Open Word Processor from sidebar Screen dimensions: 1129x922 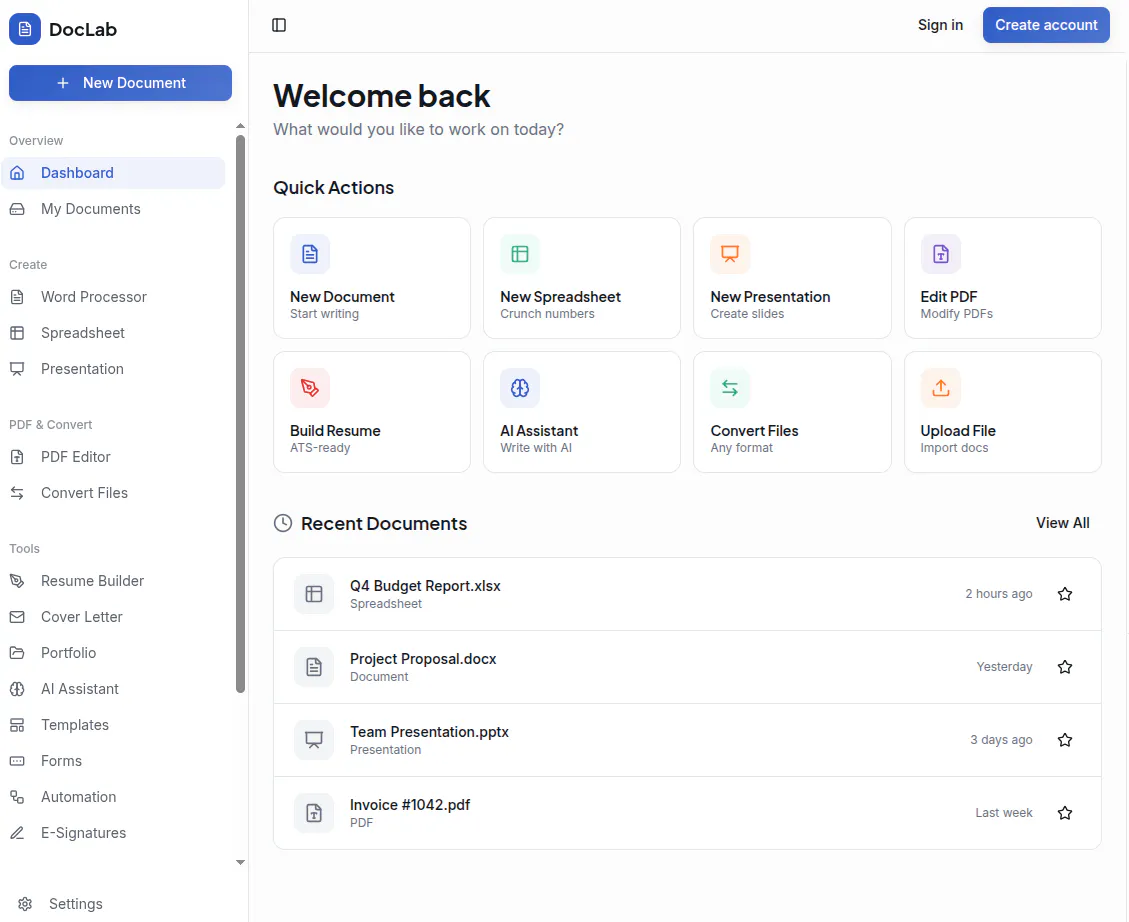tap(113, 297)
